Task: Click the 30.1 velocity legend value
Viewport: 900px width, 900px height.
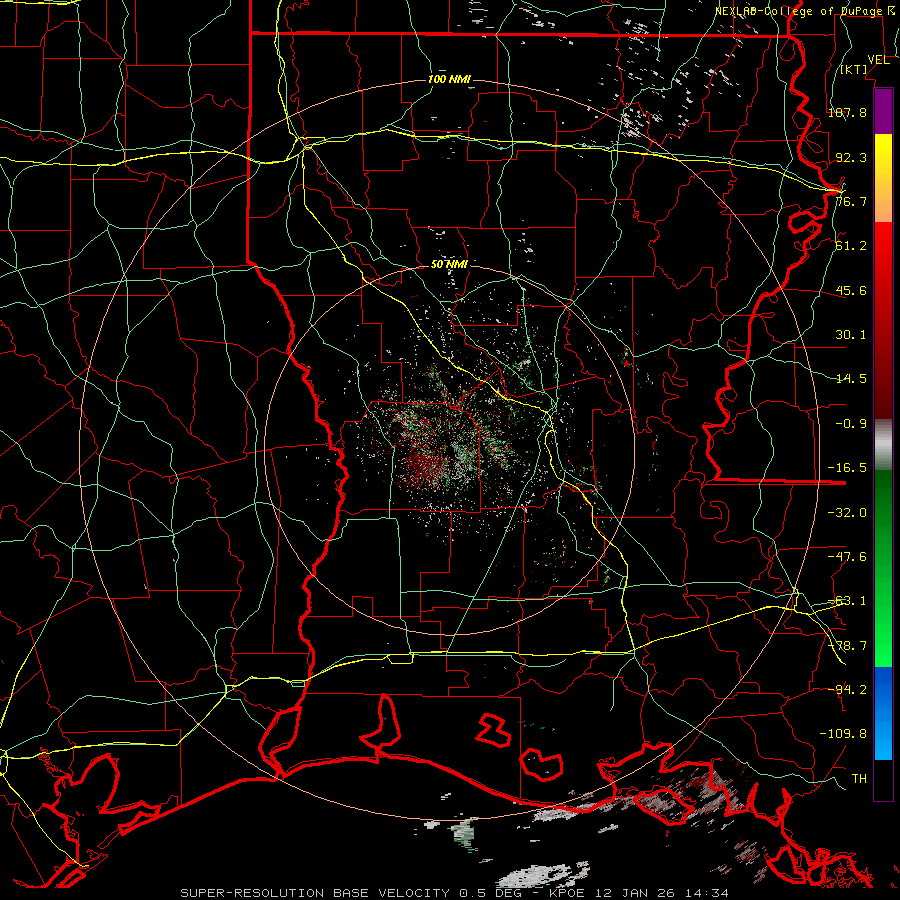Action: click(851, 335)
